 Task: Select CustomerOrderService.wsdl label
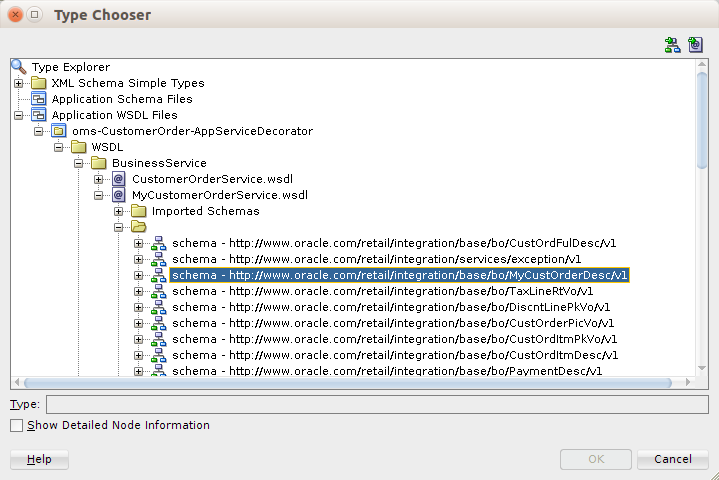[x=212, y=179]
